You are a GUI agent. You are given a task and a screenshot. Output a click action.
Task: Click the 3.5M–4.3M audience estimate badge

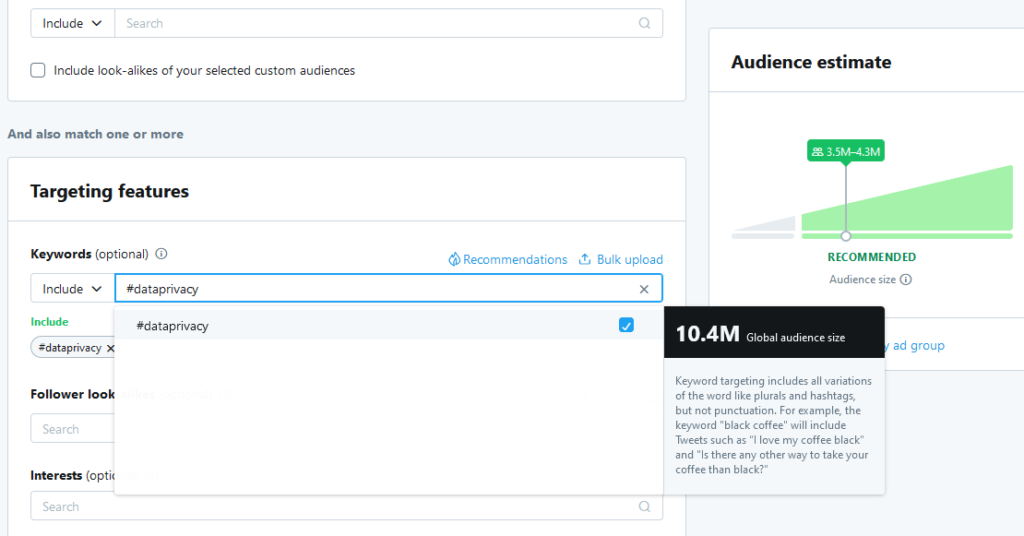click(846, 151)
